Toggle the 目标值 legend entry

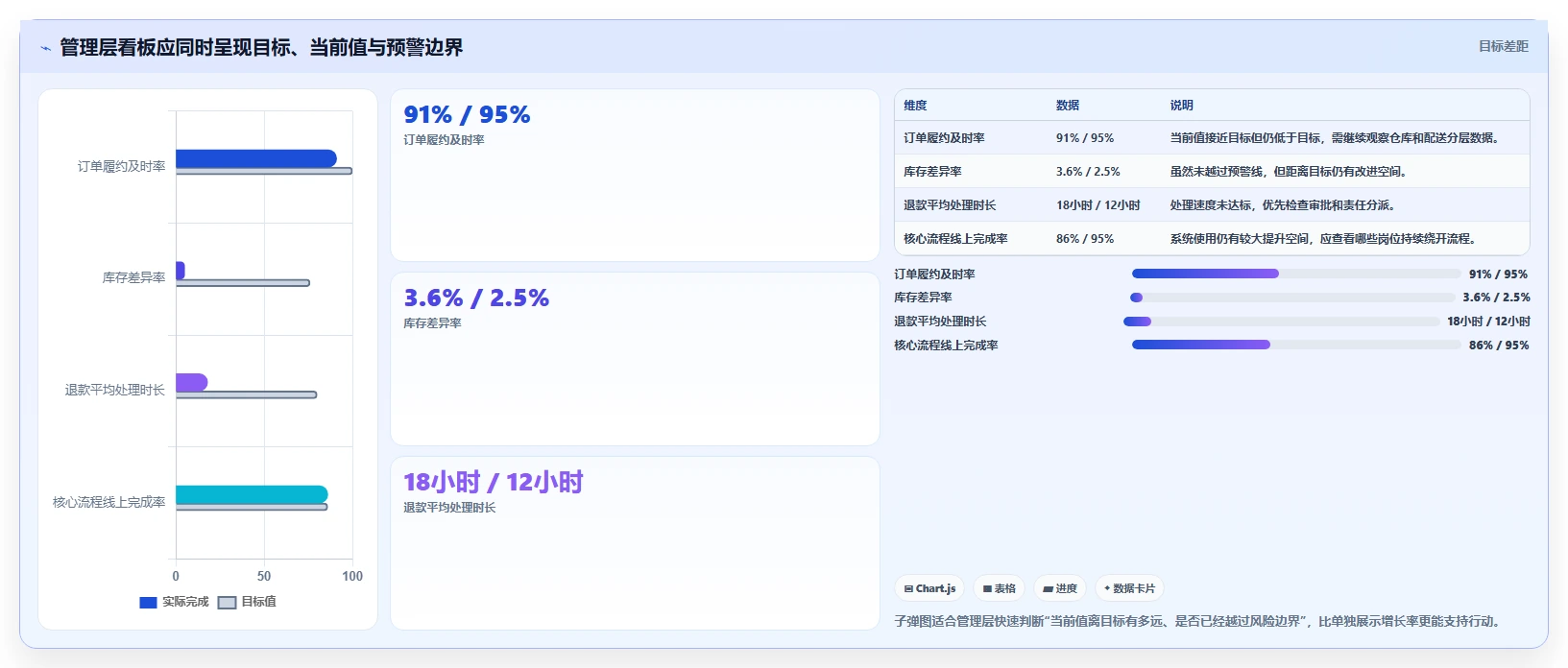(247, 602)
